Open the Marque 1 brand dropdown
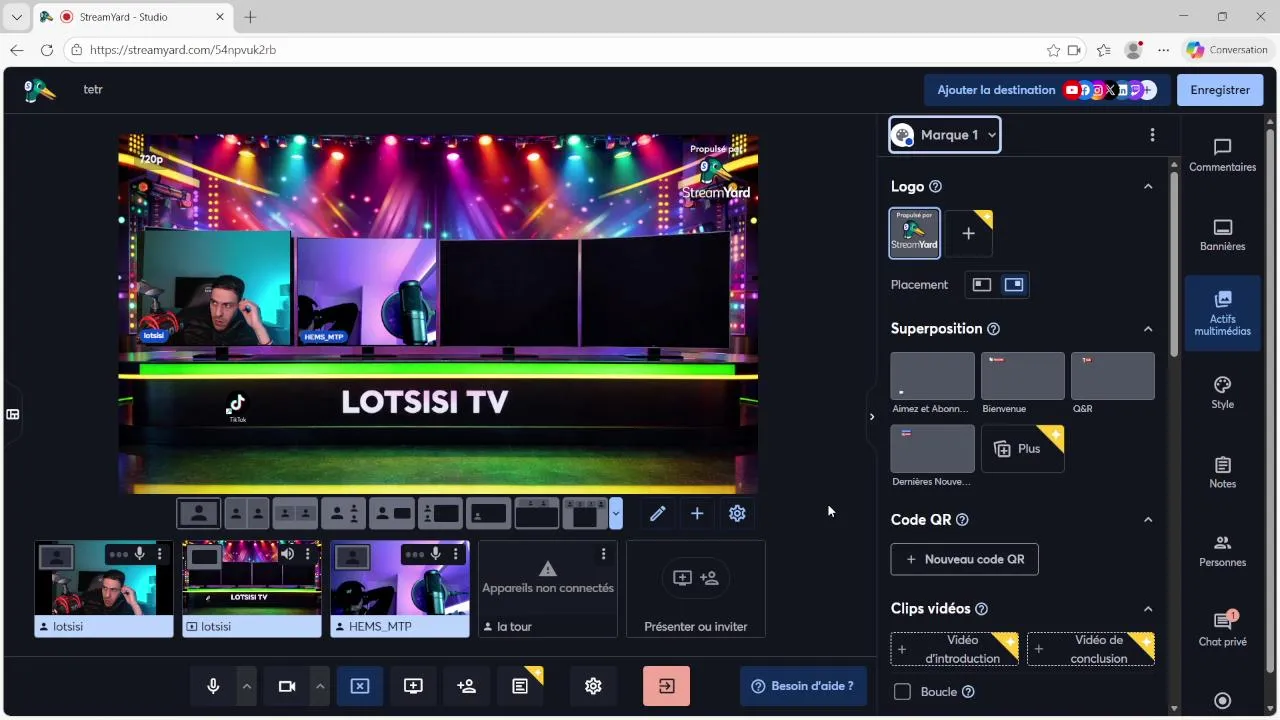This screenshot has height=720, width=1280. pyautogui.click(x=945, y=135)
